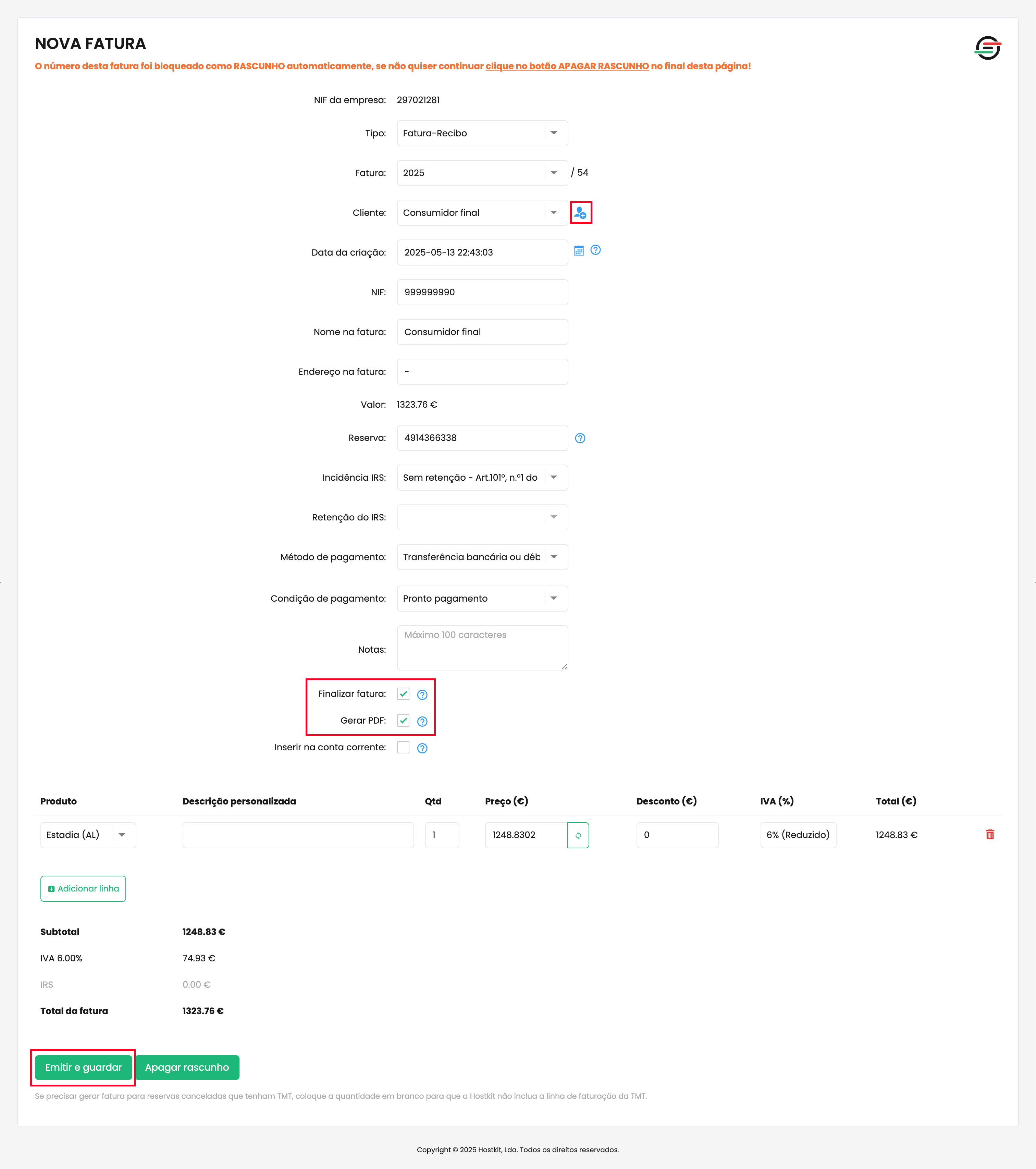Open the calendar date picker icon
The width and height of the screenshot is (1036, 1169).
pos(579,250)
